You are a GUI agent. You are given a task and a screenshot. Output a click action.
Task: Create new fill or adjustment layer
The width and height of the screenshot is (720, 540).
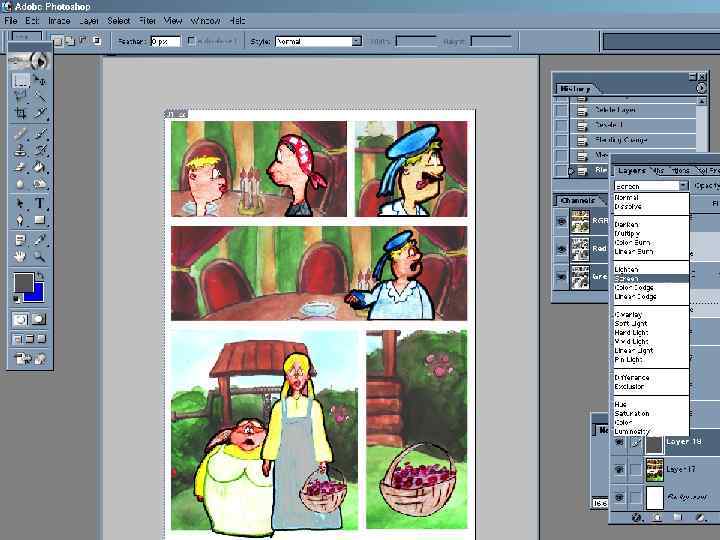pyautogui.click(x=700, y=518)
